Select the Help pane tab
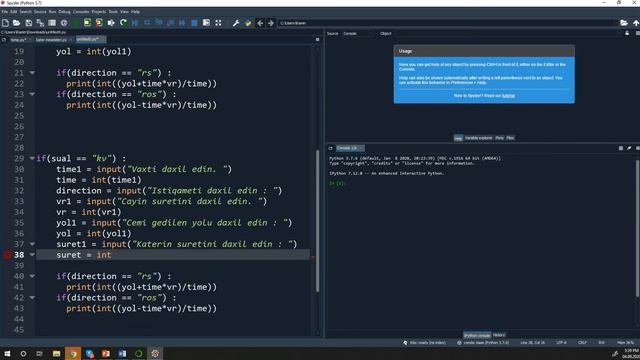The width and height of the screenshot is (640, 360). pyautogui.click(x=458, y=138)
